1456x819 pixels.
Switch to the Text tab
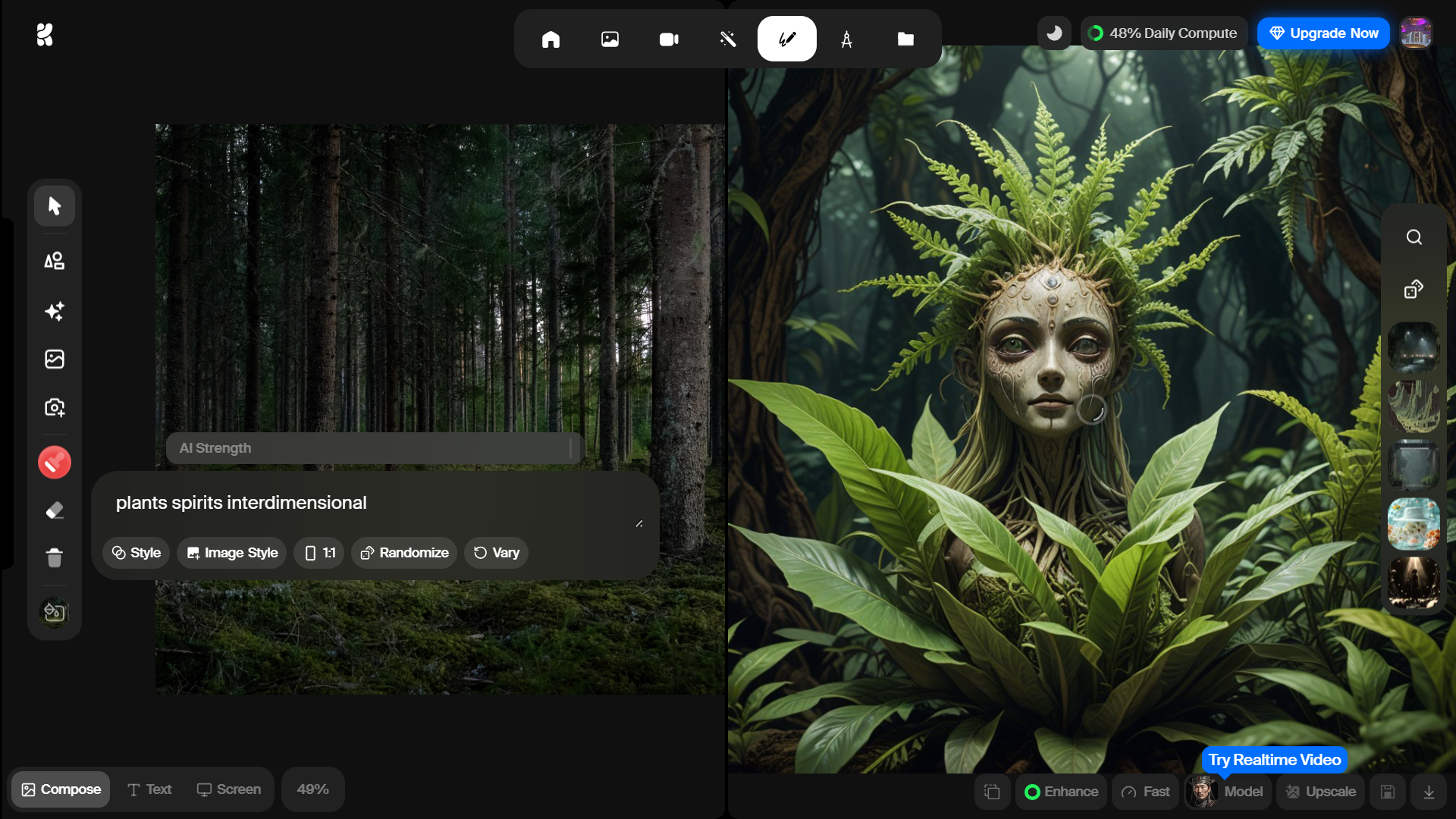pos(149,789)
